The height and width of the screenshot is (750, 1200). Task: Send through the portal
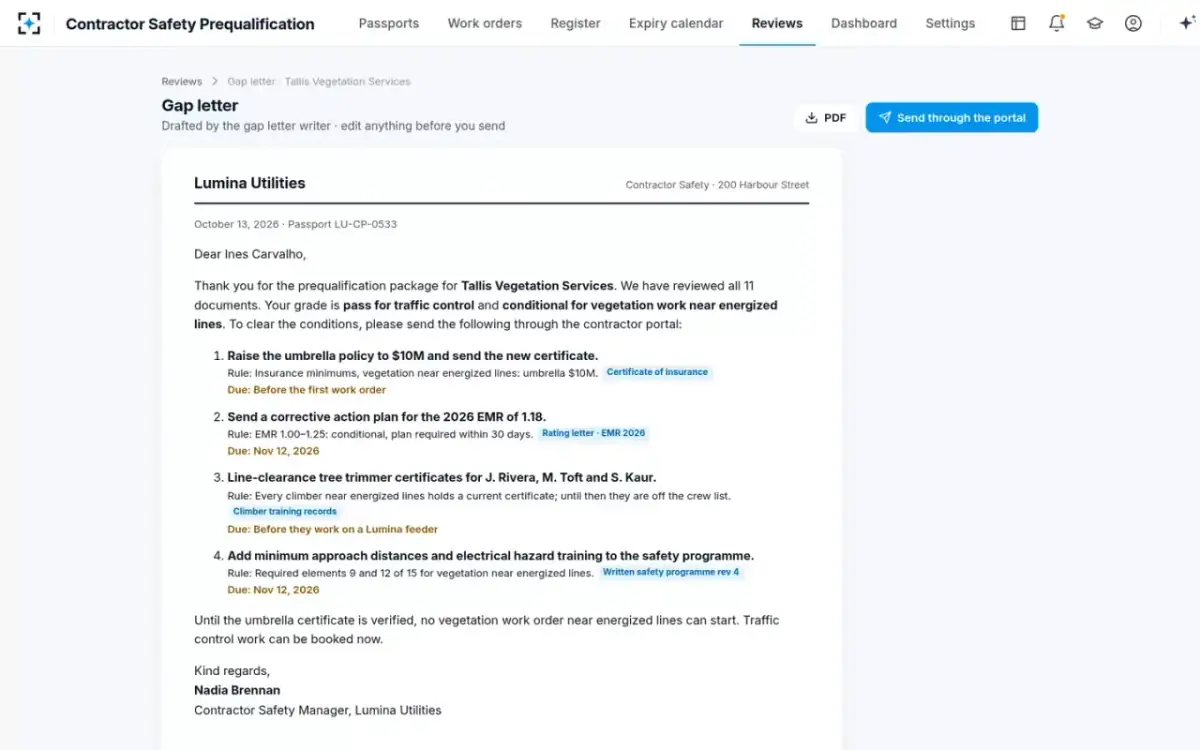coord(952,118)
